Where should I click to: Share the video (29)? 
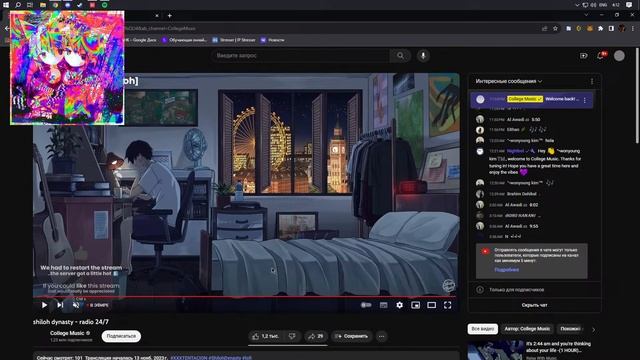click(x=316, y=336)
